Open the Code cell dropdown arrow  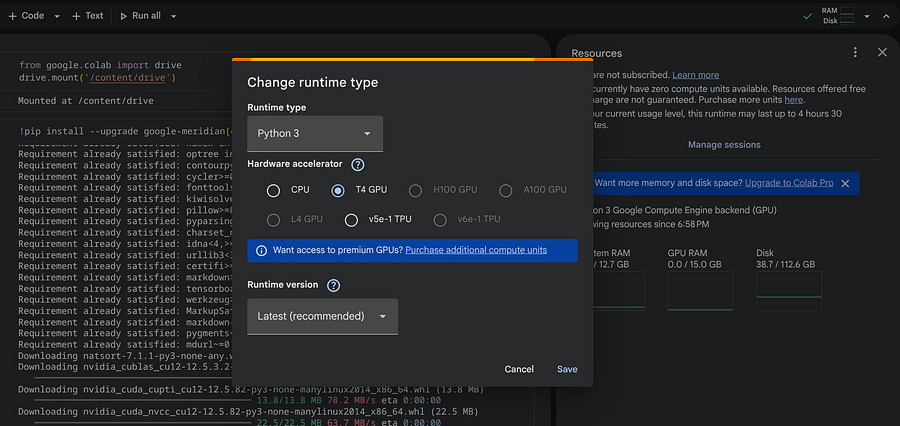[57, 17]
